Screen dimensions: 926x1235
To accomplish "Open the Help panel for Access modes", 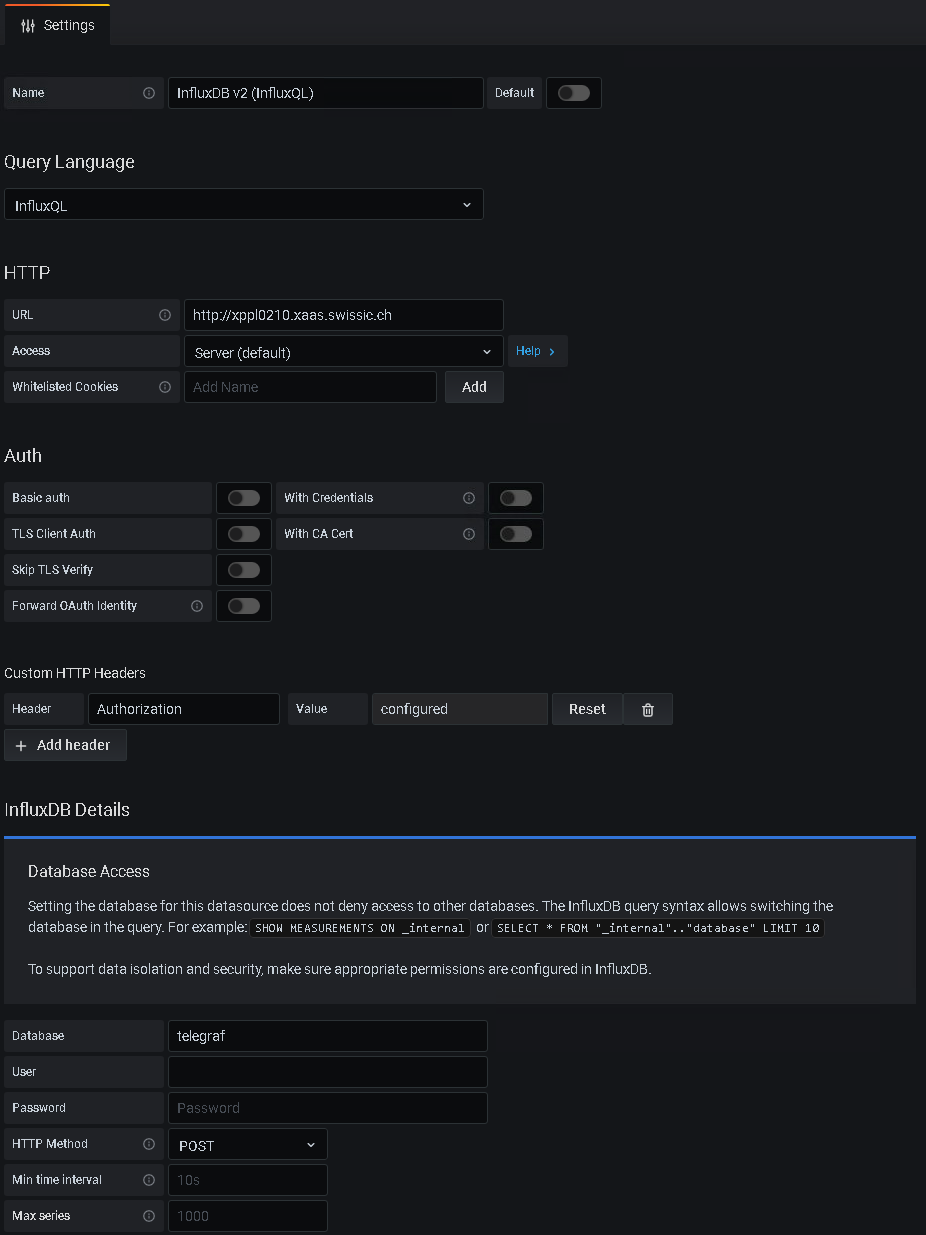I will point(537,350).
